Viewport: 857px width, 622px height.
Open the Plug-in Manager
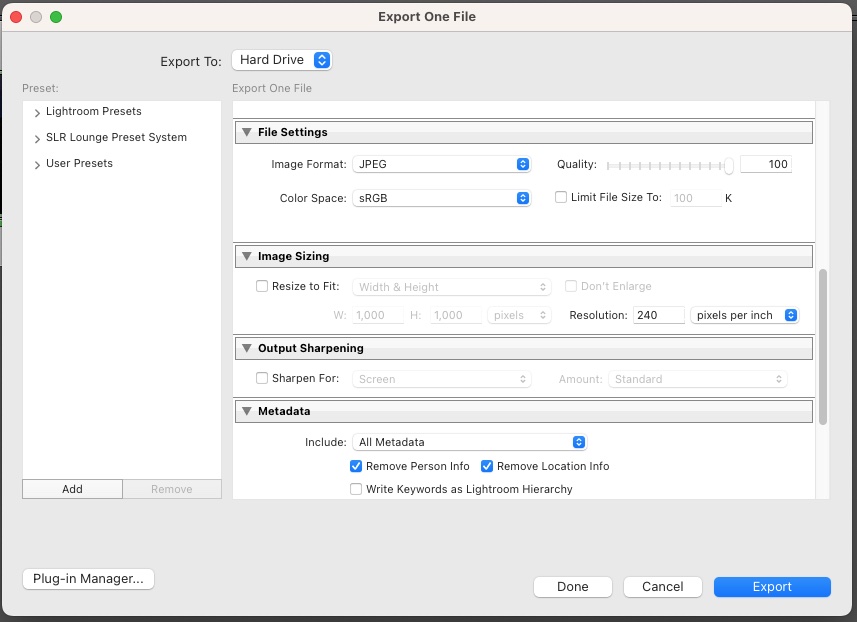coord(89,579)
